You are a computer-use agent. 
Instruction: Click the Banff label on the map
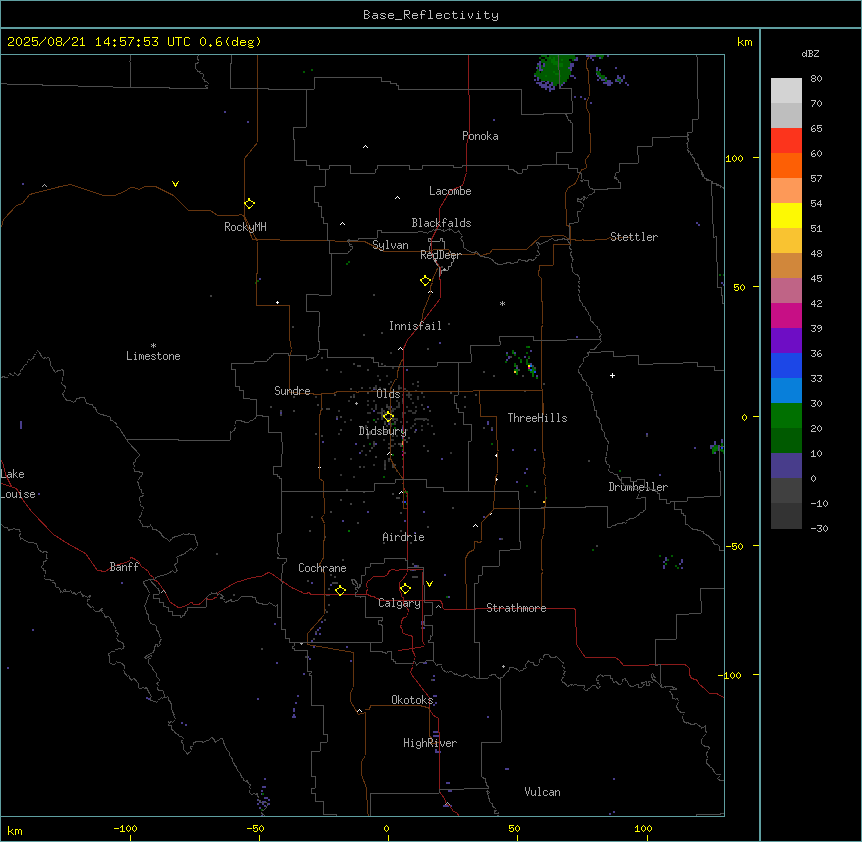(x=124, y=567)
